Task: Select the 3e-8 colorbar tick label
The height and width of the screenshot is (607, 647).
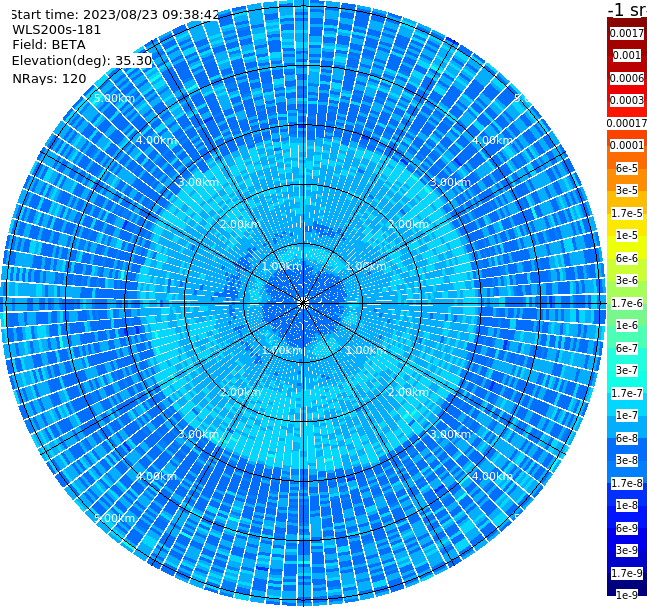Action: (627, 460)
